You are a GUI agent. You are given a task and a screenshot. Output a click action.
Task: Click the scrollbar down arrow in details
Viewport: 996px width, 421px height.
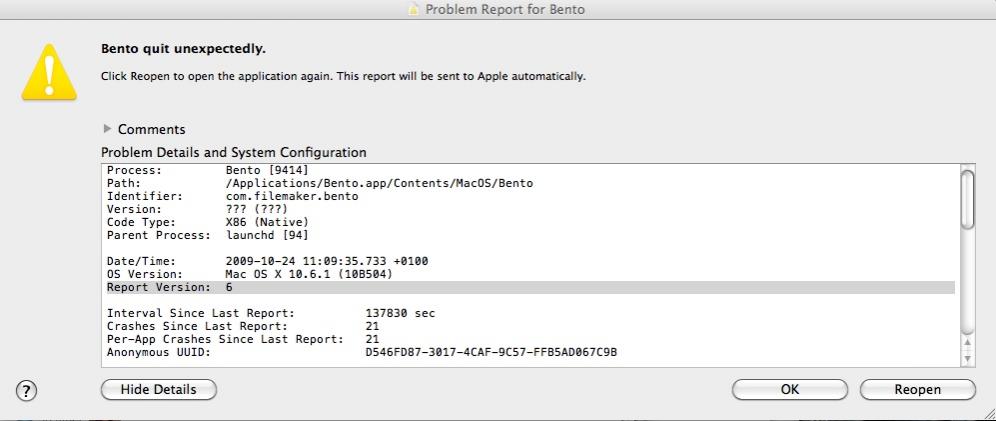pos(967,359)
